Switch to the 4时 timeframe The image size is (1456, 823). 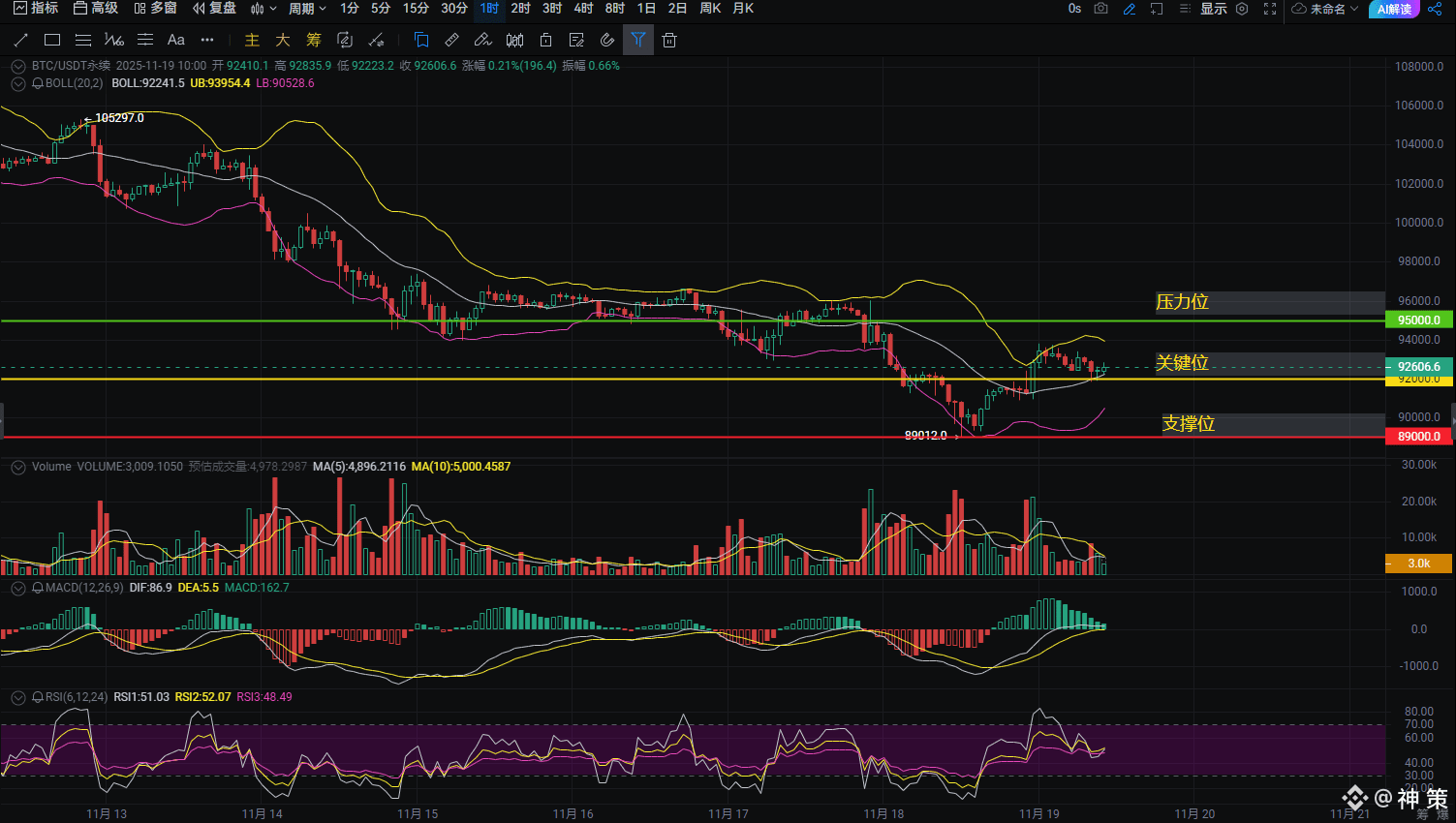point(583,9)
